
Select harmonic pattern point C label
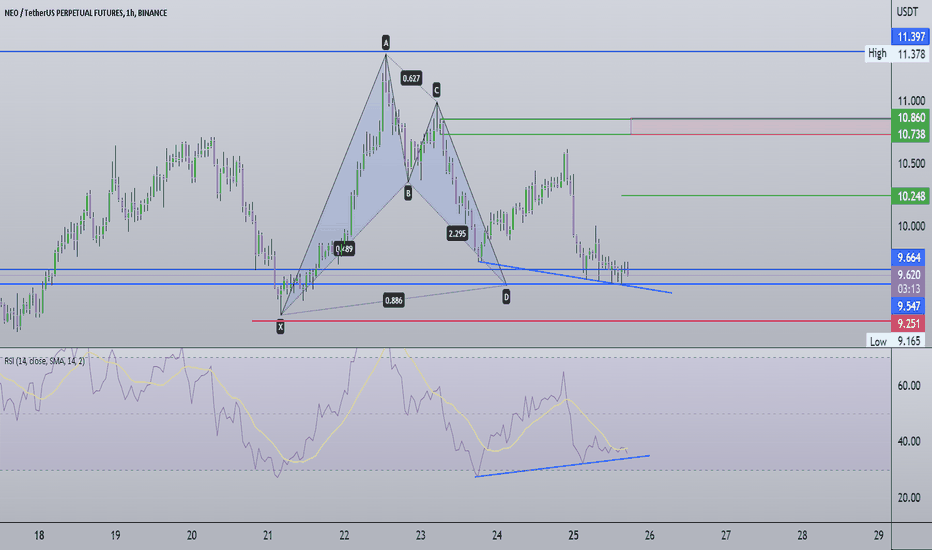tap(436, 90)
